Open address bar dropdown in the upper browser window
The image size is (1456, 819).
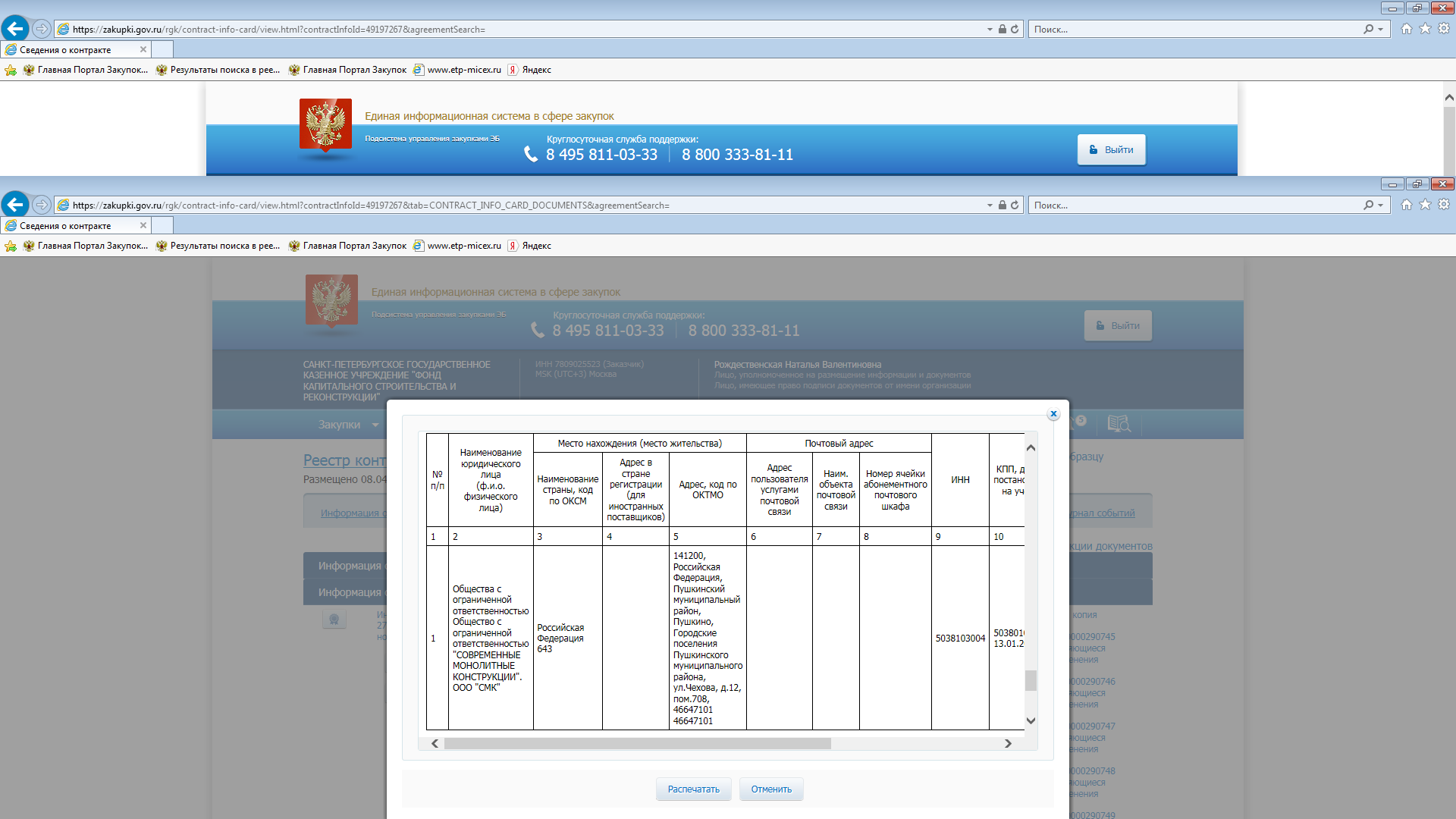click(990, 30)
